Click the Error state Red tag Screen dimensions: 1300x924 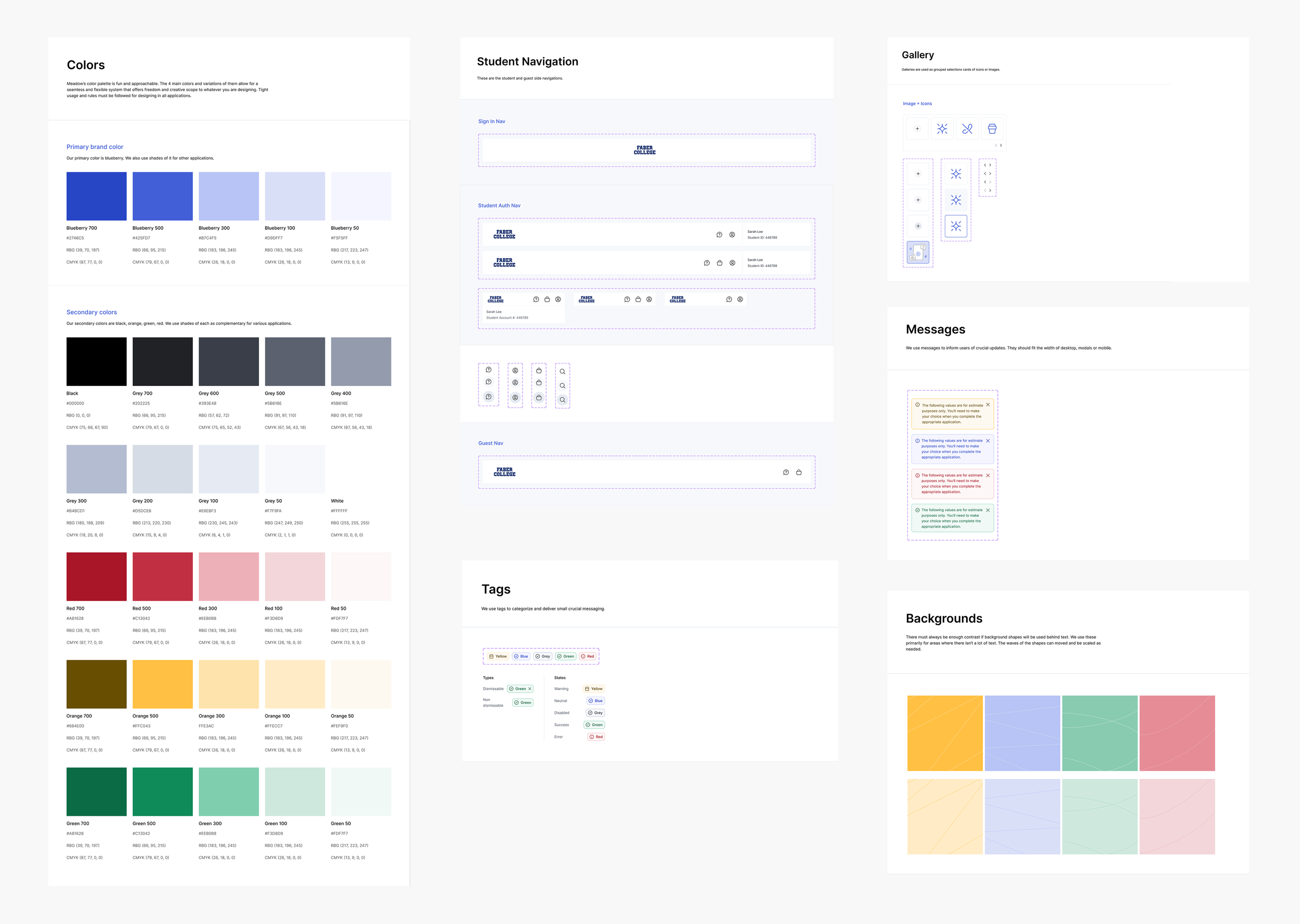click(x=596, y=737)
